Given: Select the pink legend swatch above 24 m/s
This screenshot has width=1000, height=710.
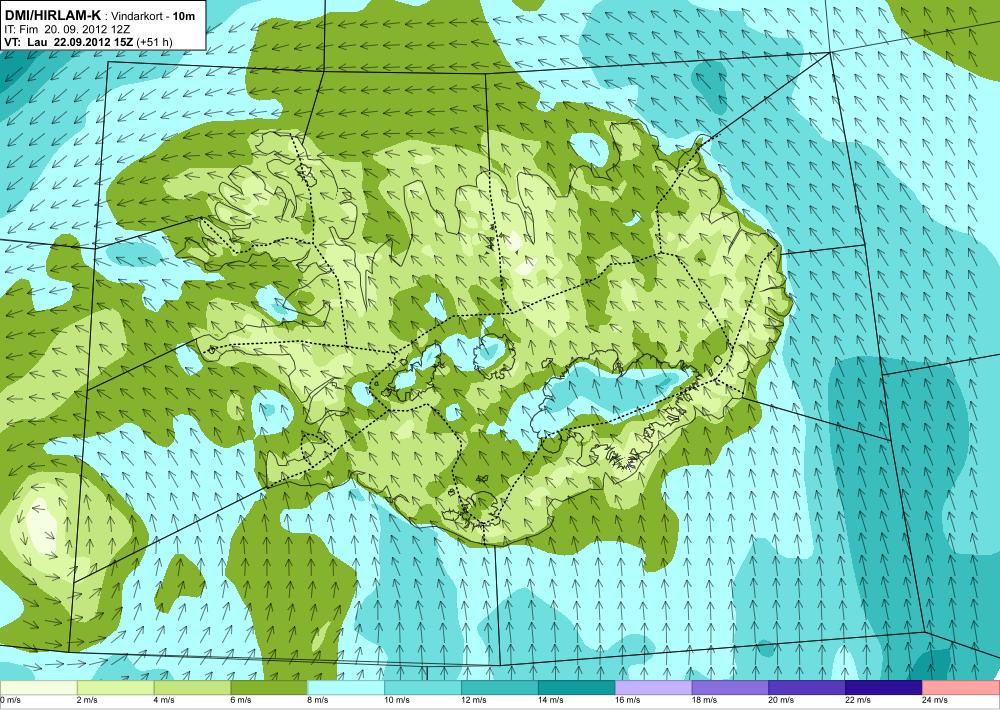Looking at the screenshot, I should [961, 688].
